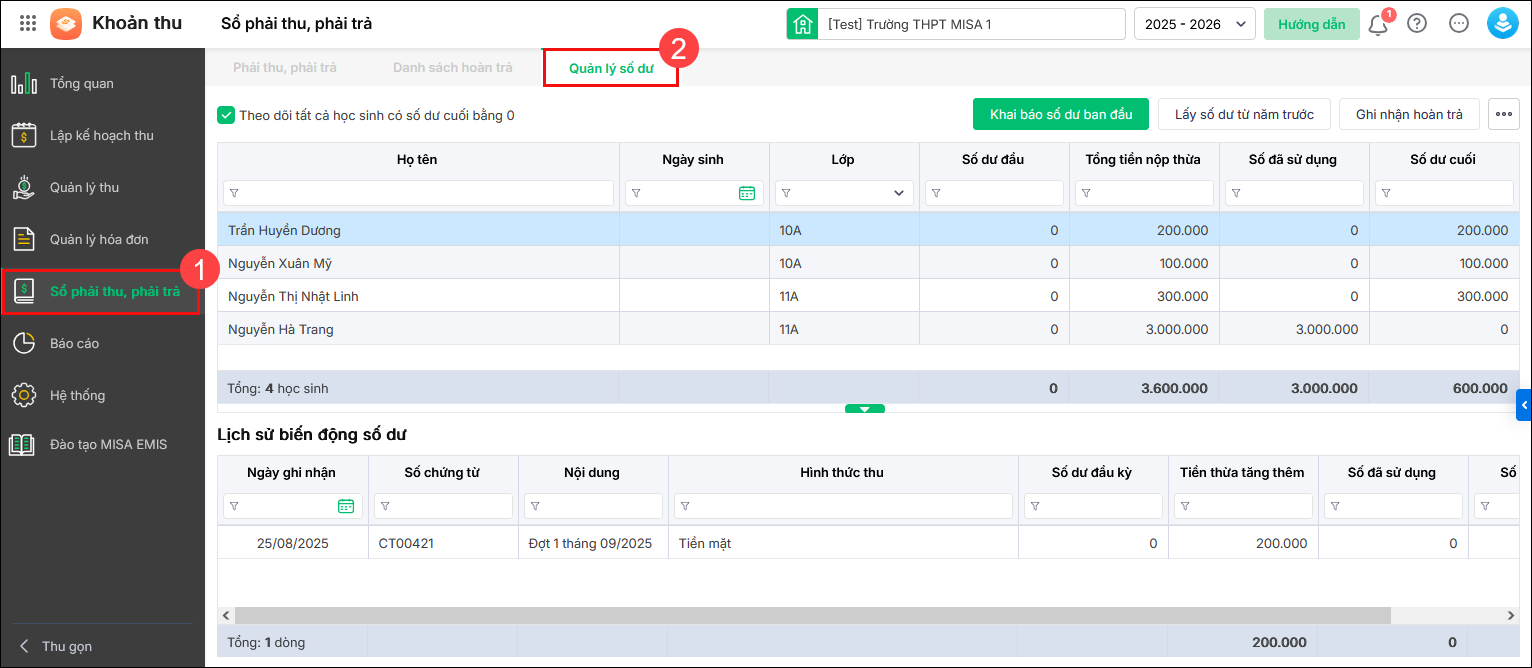The height and width of the screenshot is (668, 1532).
Task: Click the school name selector field
Action: pyautogui.click(x=972, y=24)
